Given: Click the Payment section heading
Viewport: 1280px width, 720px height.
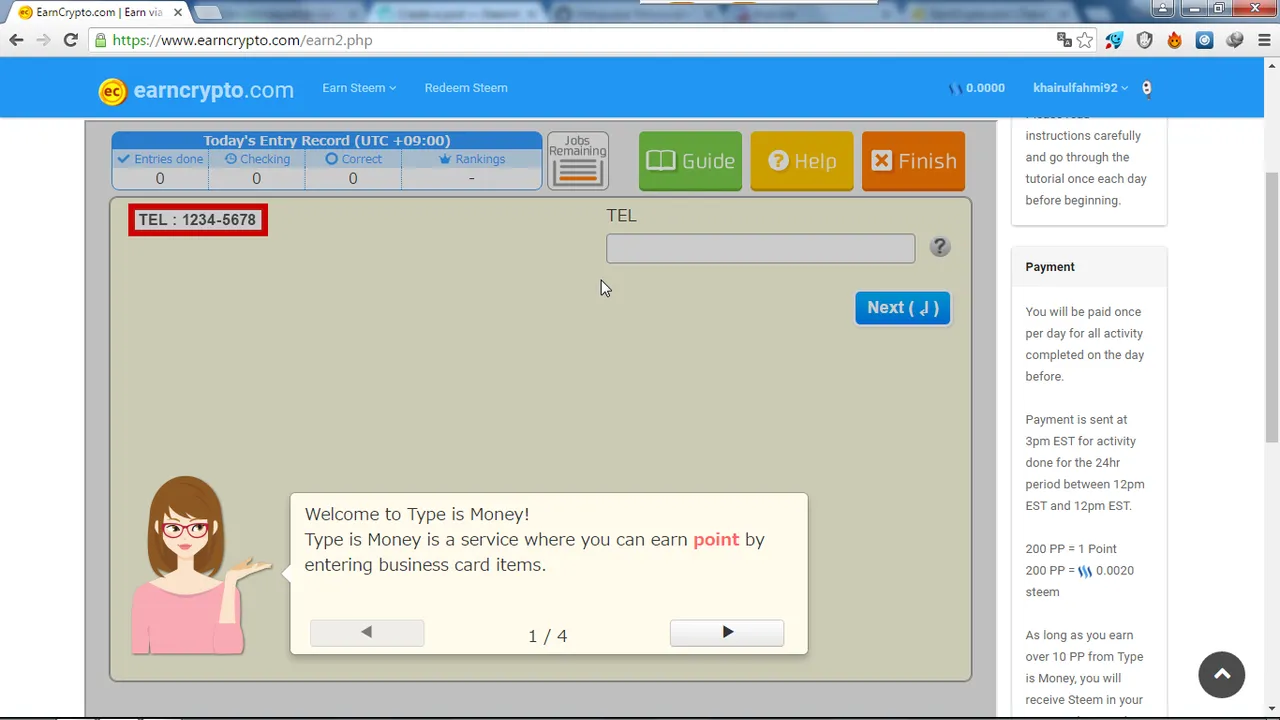Looking at the screenshot, I should pos(1050,267).
